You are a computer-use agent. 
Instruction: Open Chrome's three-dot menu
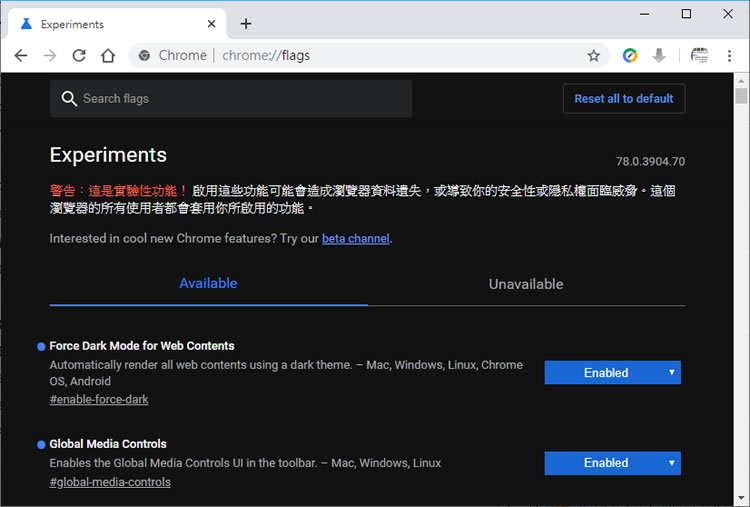coord(730,56)
